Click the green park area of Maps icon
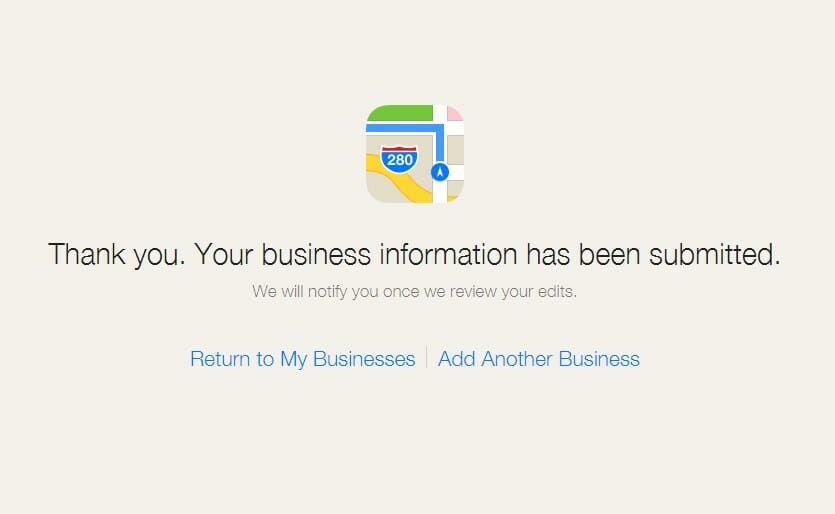Screen dimensions: 835x514 pos(399,113)
